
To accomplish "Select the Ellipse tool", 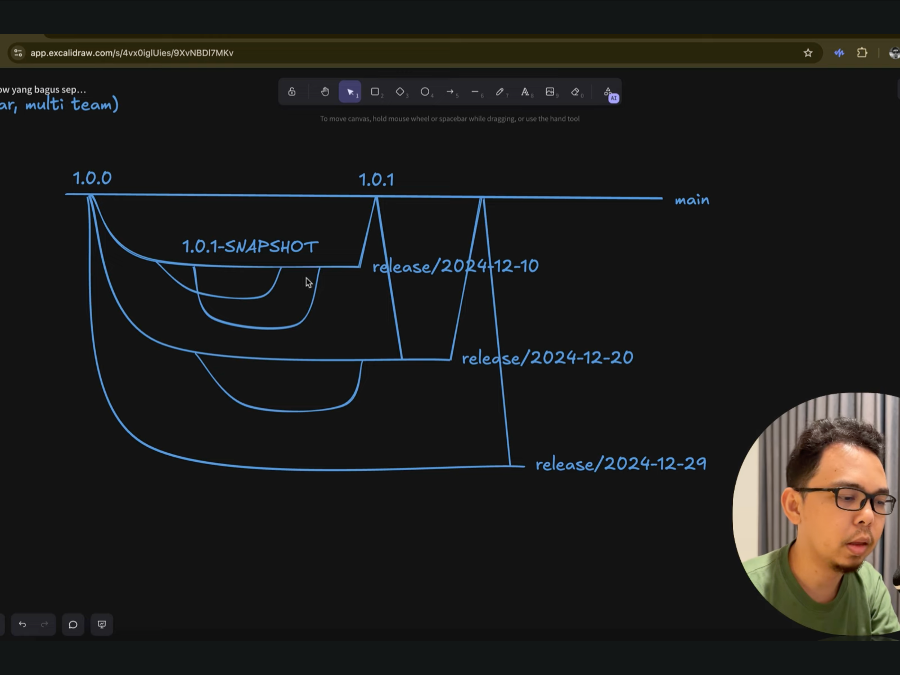I will 425,92.
